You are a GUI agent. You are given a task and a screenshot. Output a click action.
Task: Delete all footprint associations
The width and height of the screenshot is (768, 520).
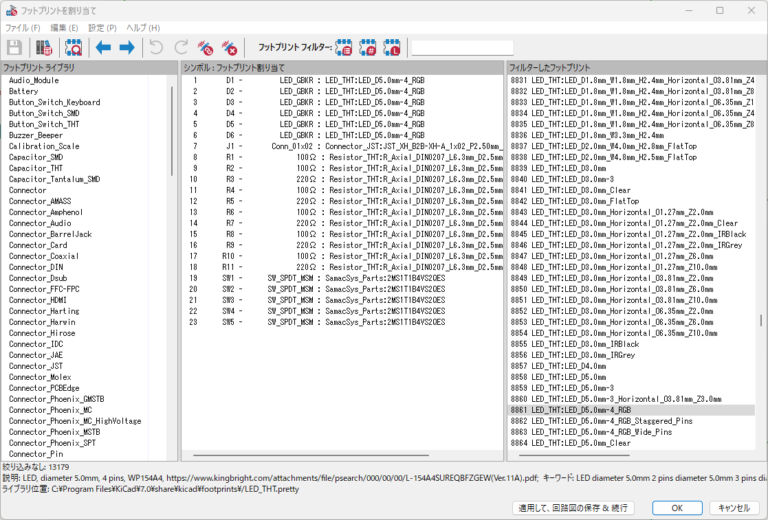pyautogui.click(x=230, y=47)
